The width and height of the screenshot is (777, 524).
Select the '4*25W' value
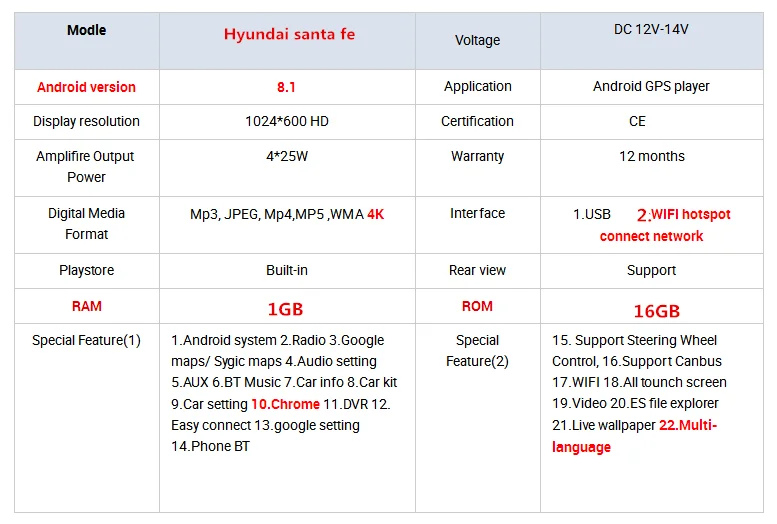(x=287, y=157)
